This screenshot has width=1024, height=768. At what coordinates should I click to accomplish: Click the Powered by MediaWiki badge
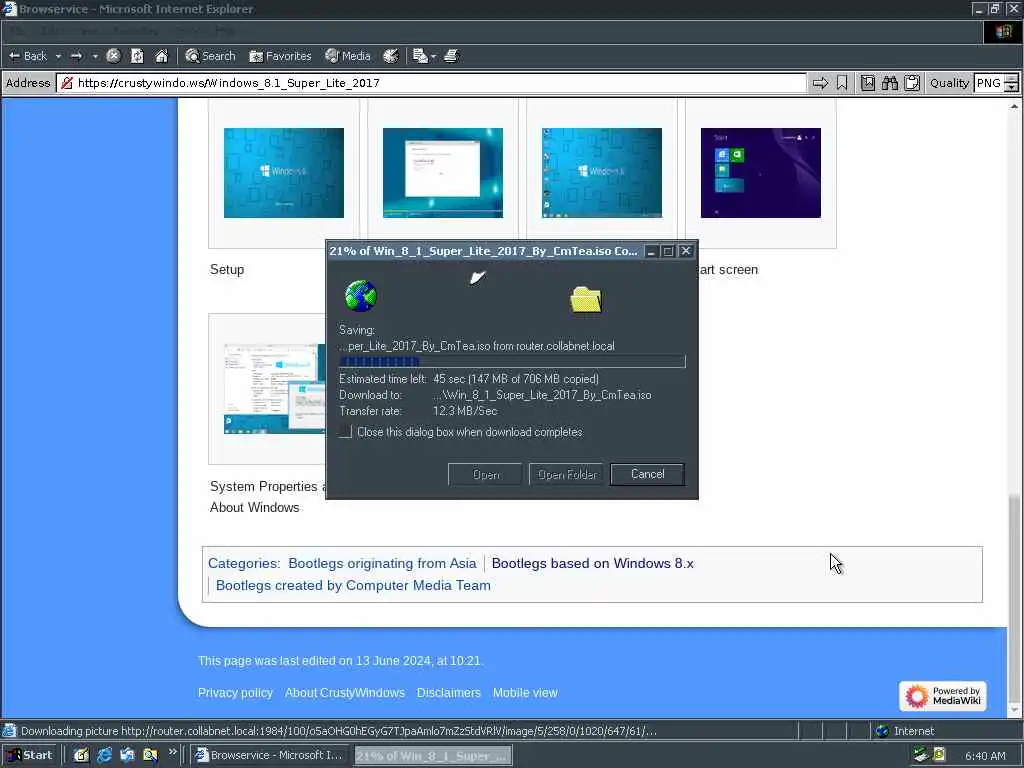tap(942, 696)
